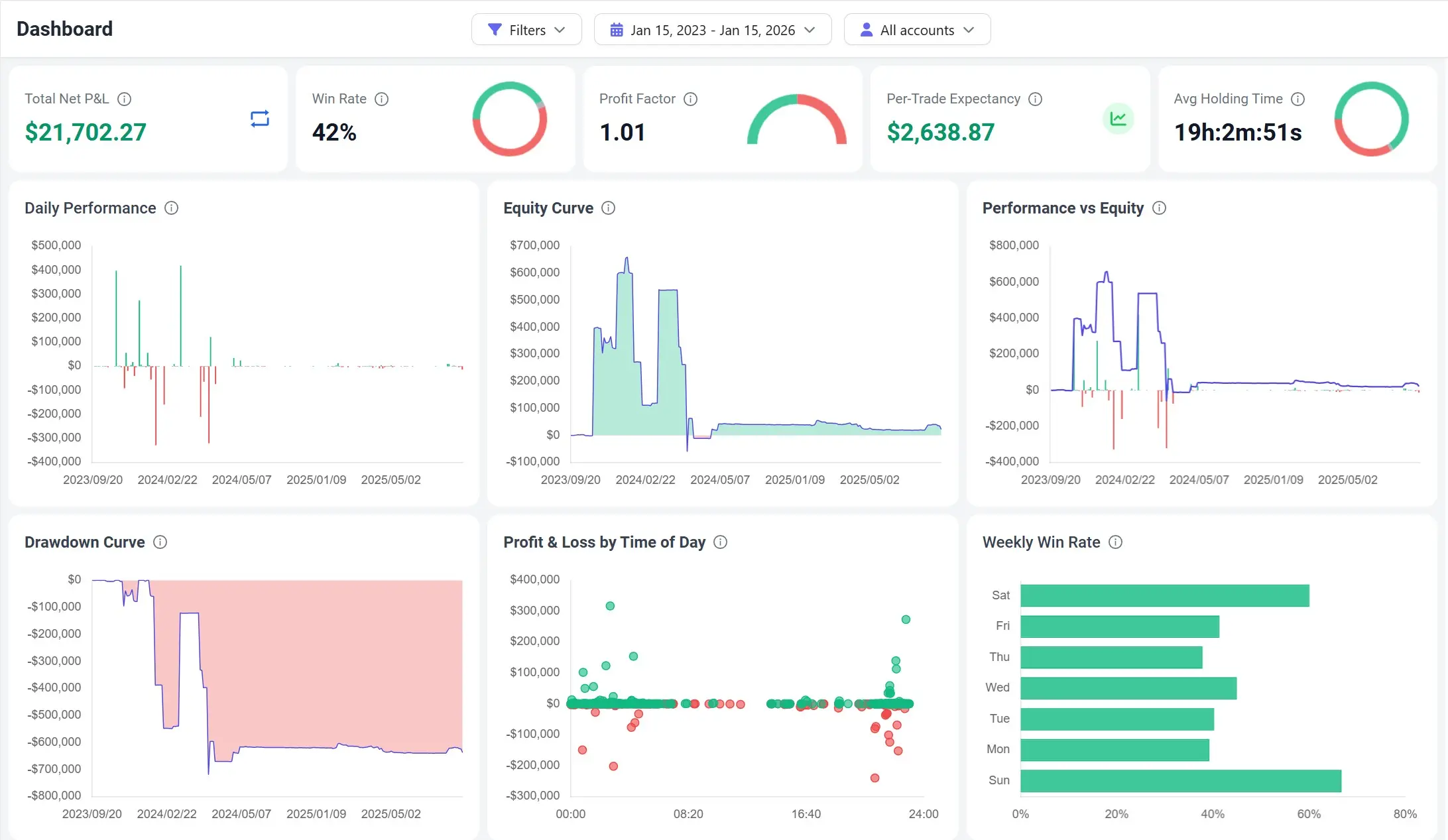Click the Avg Holding Time info icon
The image size is (1448, 840).
tap(1297, 99)
